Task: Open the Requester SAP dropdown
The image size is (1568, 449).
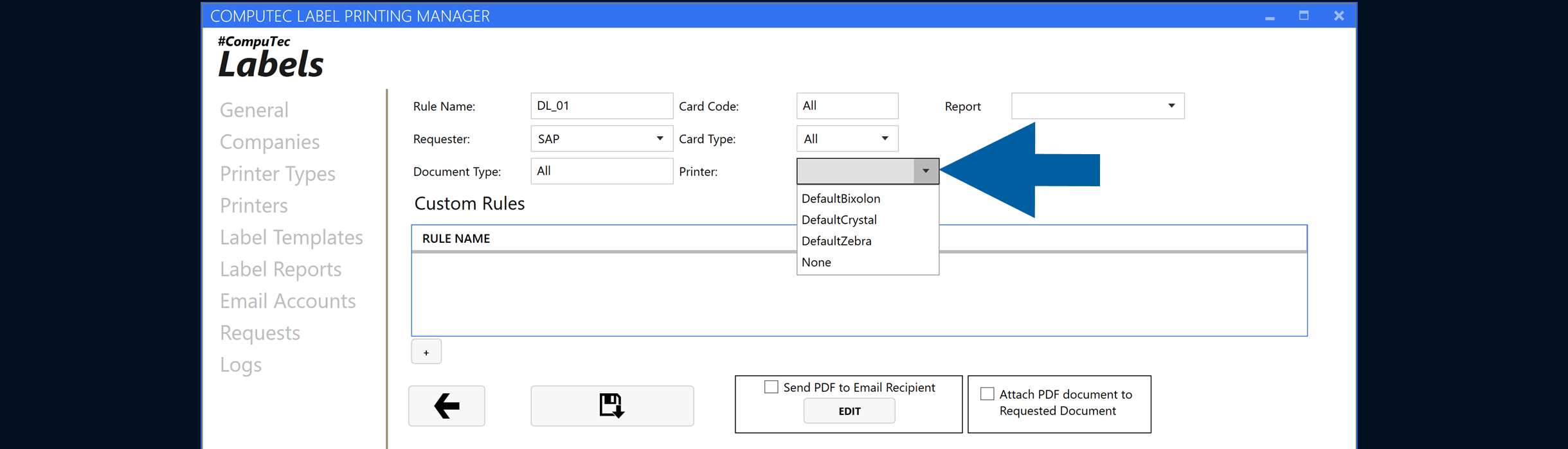Action: [x=602, y=139]
